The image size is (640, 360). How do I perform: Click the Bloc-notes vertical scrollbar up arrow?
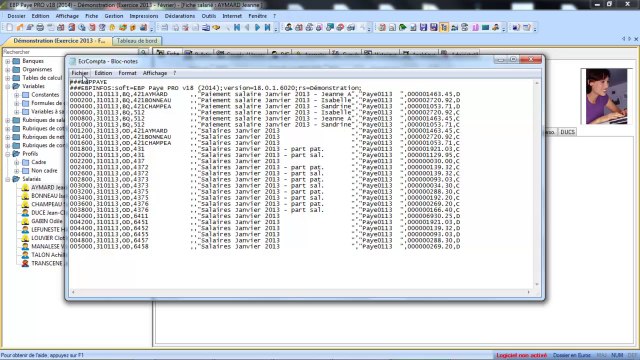pos(537,83)
